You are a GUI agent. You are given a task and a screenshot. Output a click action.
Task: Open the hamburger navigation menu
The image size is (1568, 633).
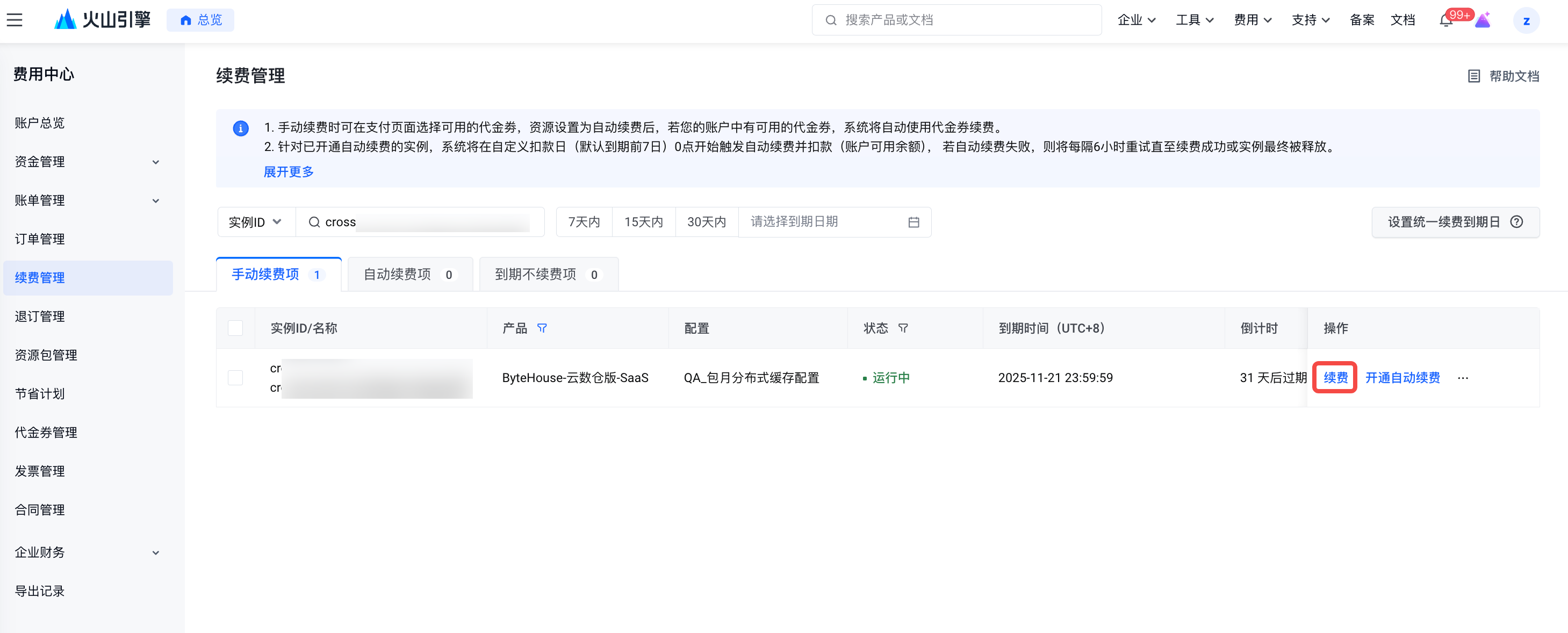click(15, 20)
